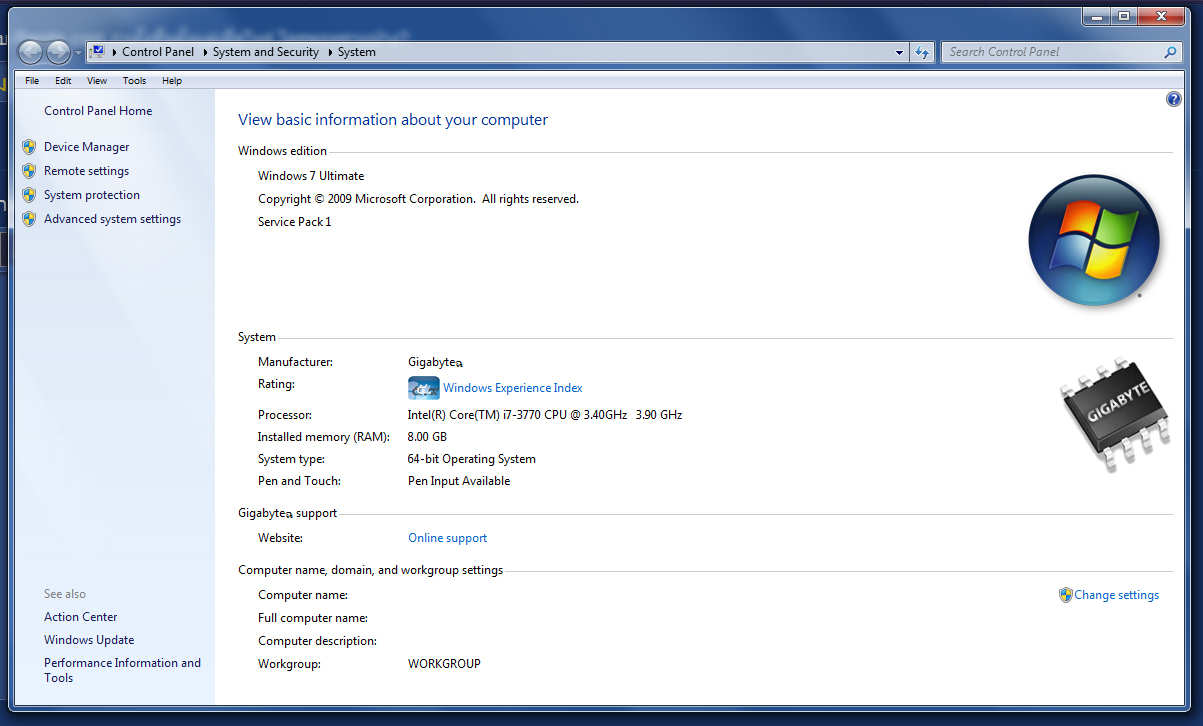Click the 'Service Pack 1' text
1203x726 pixels.
tap(295, 222)
